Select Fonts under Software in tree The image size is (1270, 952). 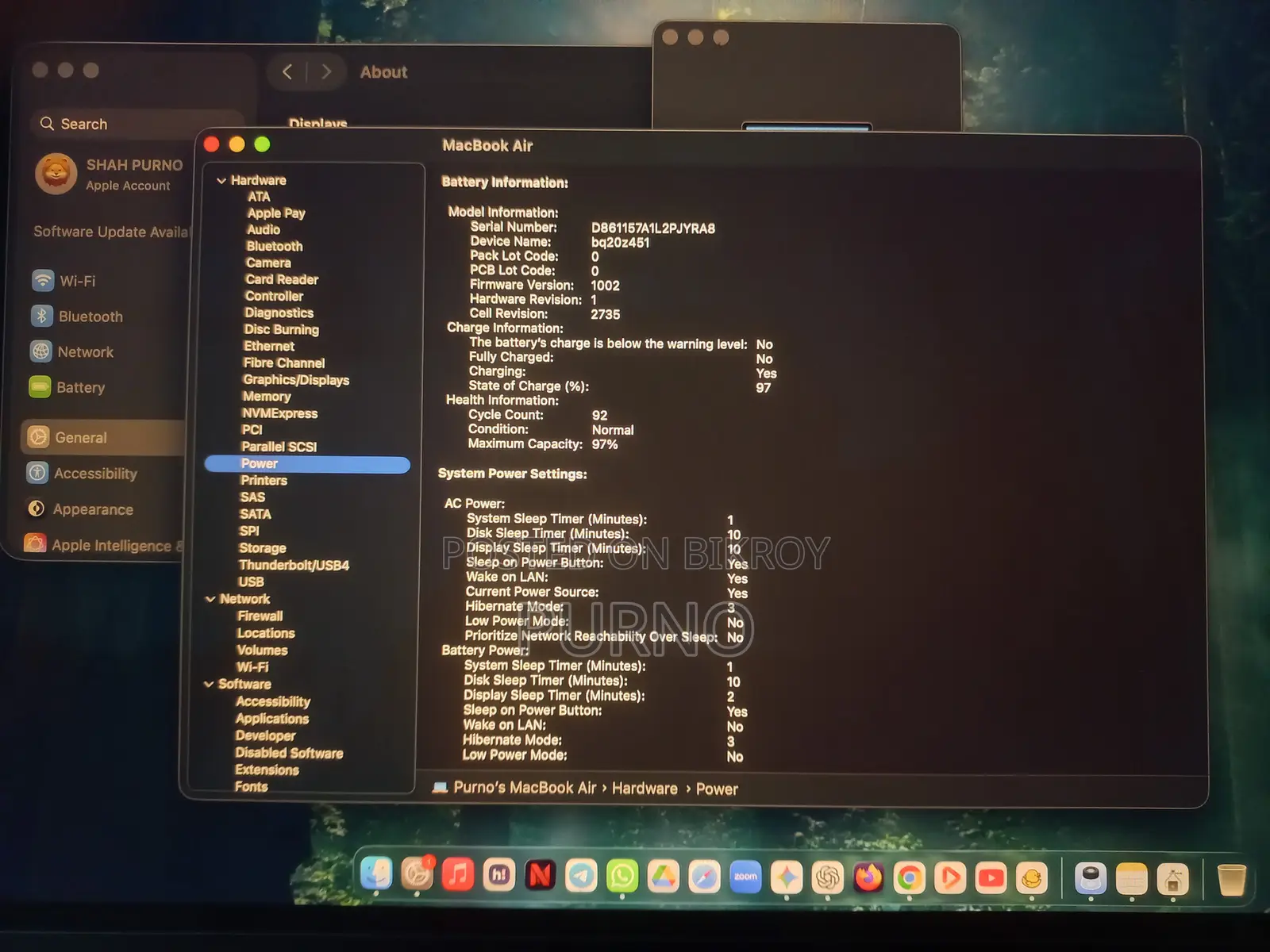[x=251, y=786]
